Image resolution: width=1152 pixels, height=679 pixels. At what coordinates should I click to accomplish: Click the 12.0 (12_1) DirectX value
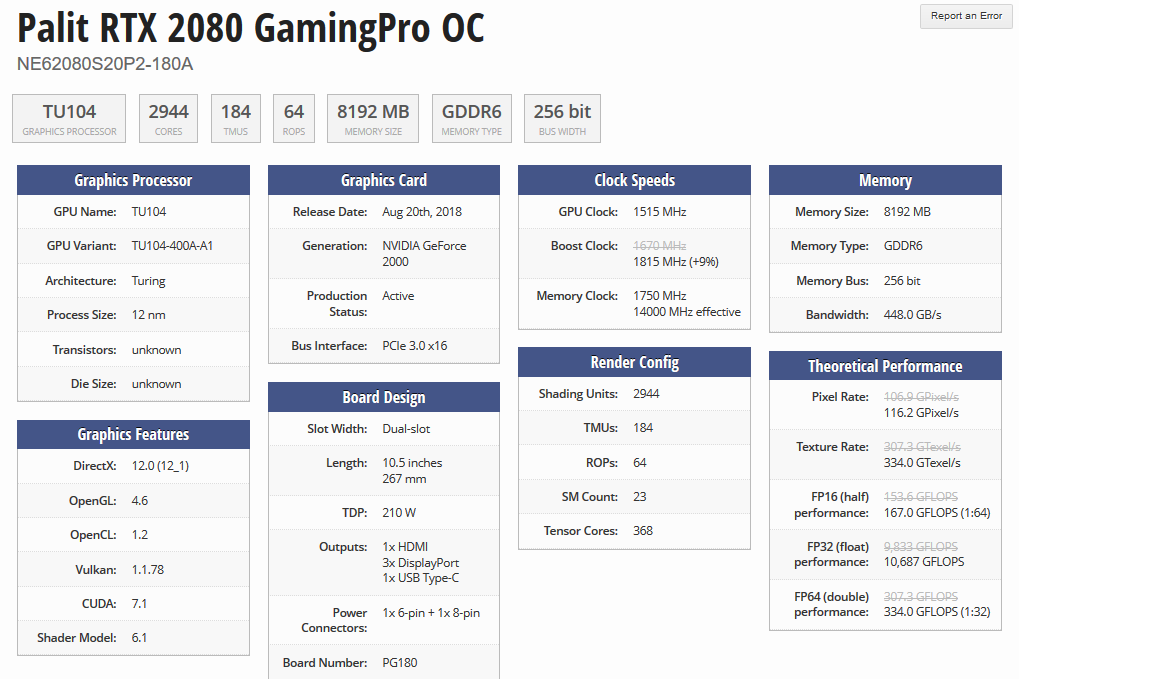click(x=160, y=466)
